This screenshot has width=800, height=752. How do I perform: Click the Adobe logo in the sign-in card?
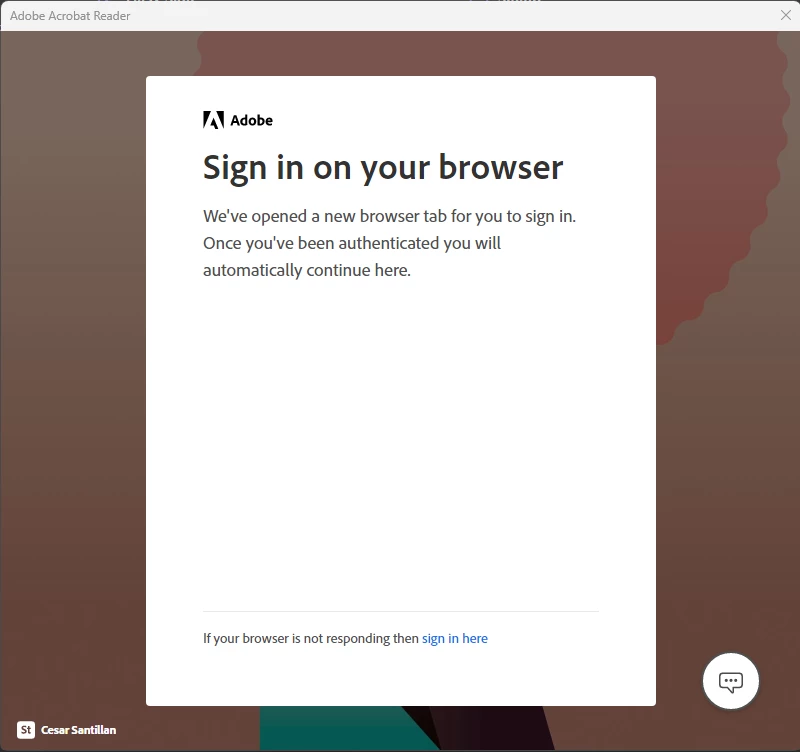coord(238,120)
